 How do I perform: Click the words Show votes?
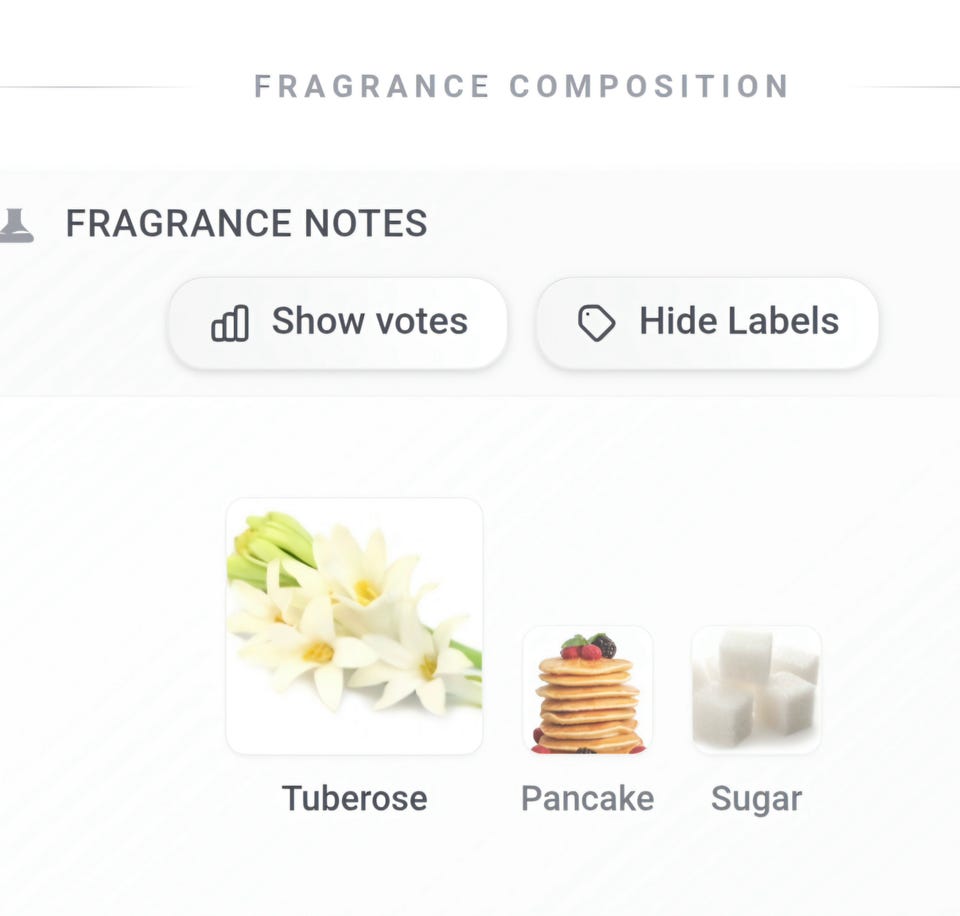click(x=370, y=321)
